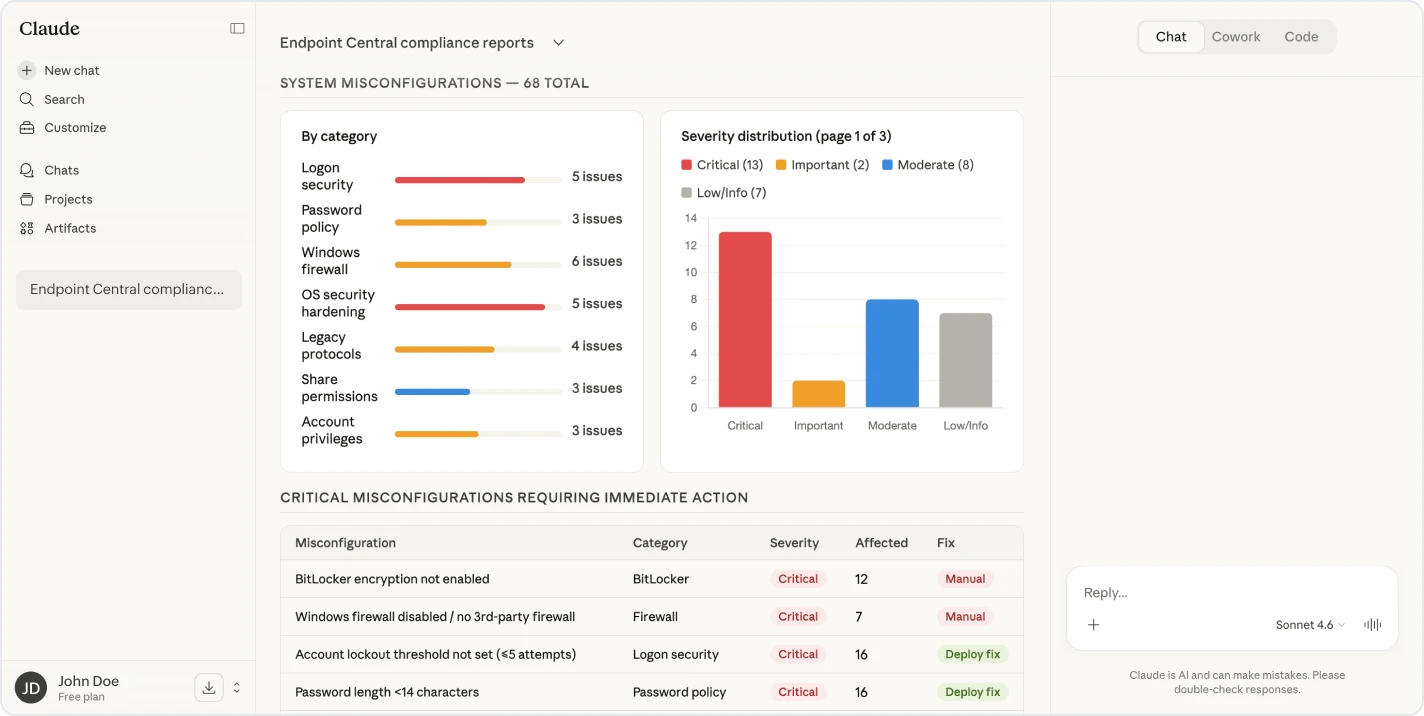Click the OS security hardening progress bar
The height and width of the screenshot is (716, 1424).
coord(477,307)
